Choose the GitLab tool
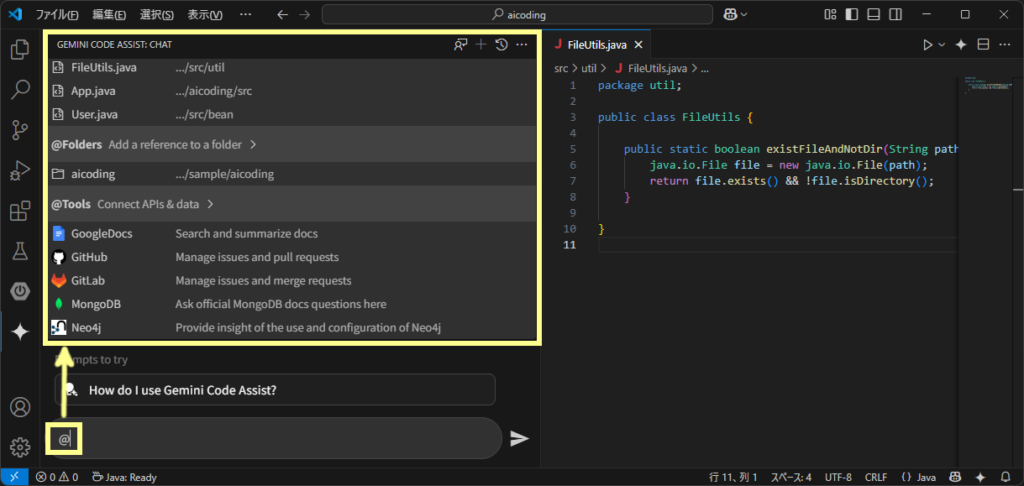Image resolution: width=1024 pixels, height=486 pixels. tap(291, 280)
